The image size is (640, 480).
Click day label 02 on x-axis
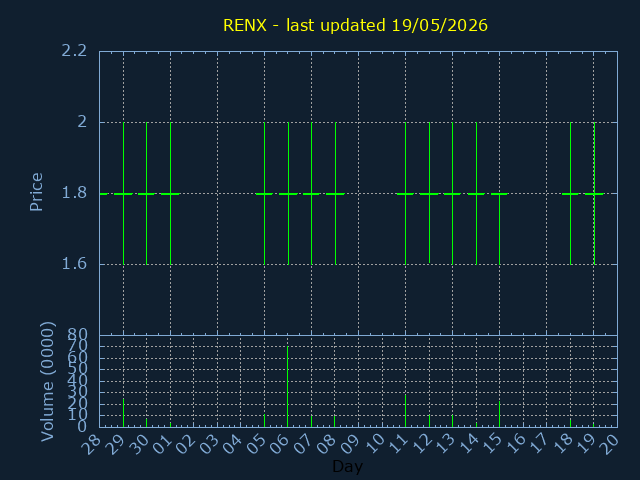click(x=185, y=444)
